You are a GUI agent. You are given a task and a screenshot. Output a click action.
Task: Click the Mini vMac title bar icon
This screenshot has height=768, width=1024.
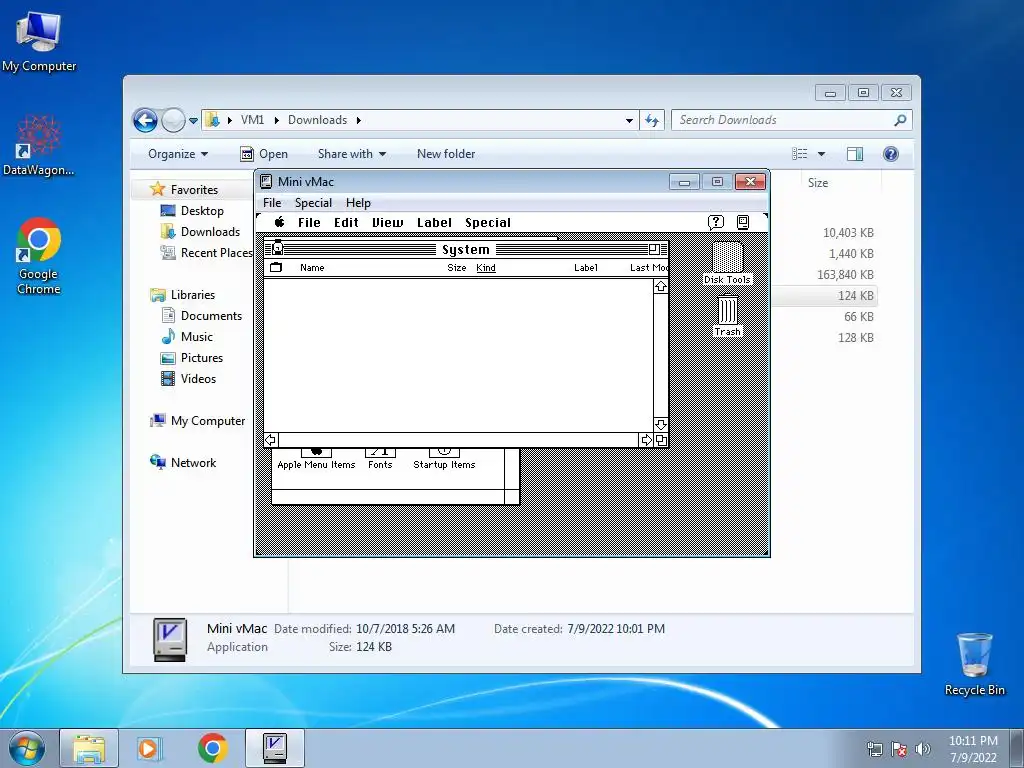(x=266, y=182)
